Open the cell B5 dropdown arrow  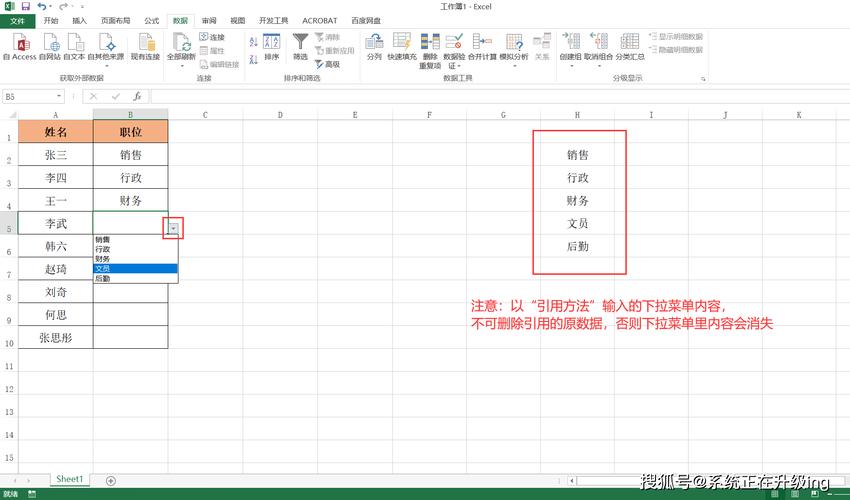[x=173, y=228]
